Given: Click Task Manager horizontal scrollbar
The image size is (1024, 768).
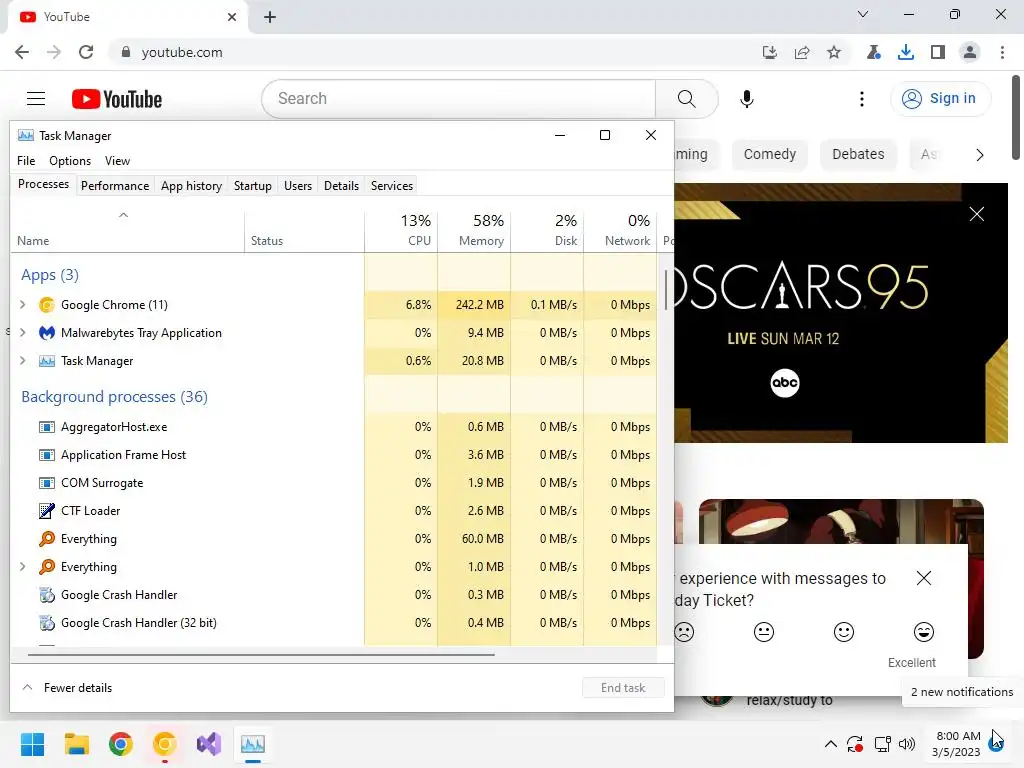Looking at the screenshot, I should [x=261, y=654].
